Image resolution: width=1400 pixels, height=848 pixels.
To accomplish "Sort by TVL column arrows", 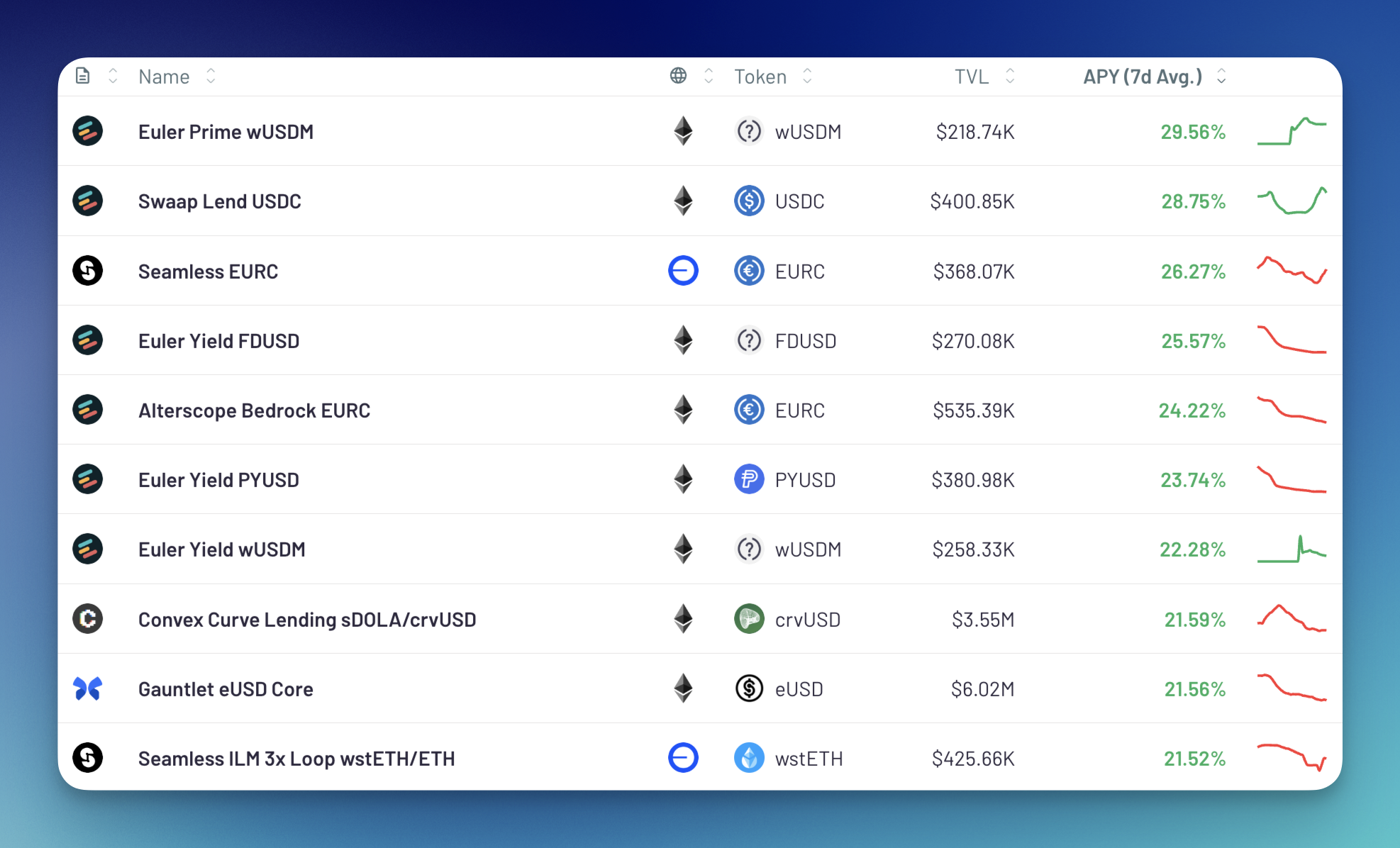I will click(1011, 76).
